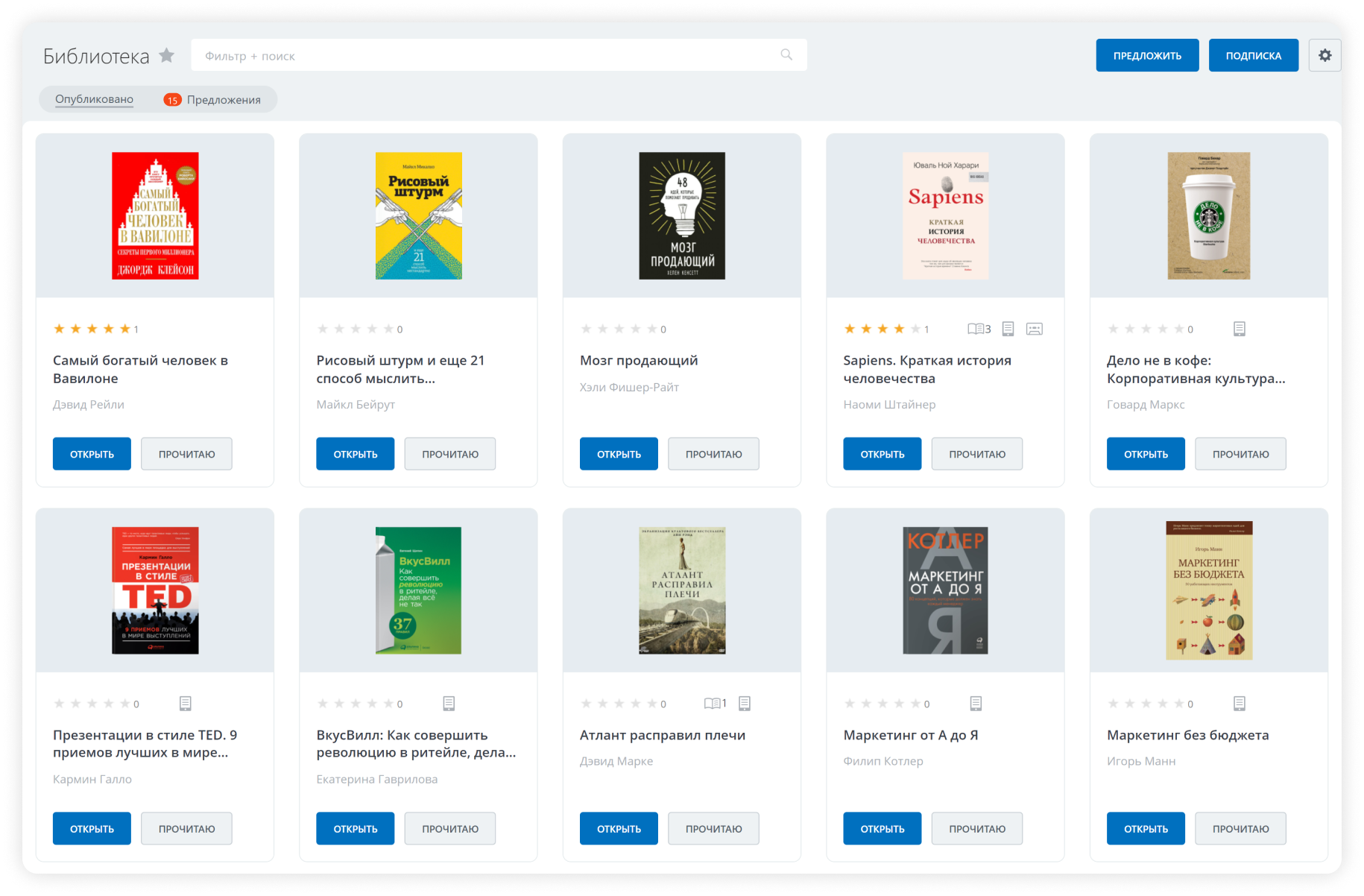Click the search magnifier icon
Screen dimensions: 1364x896
click(786, 55)
